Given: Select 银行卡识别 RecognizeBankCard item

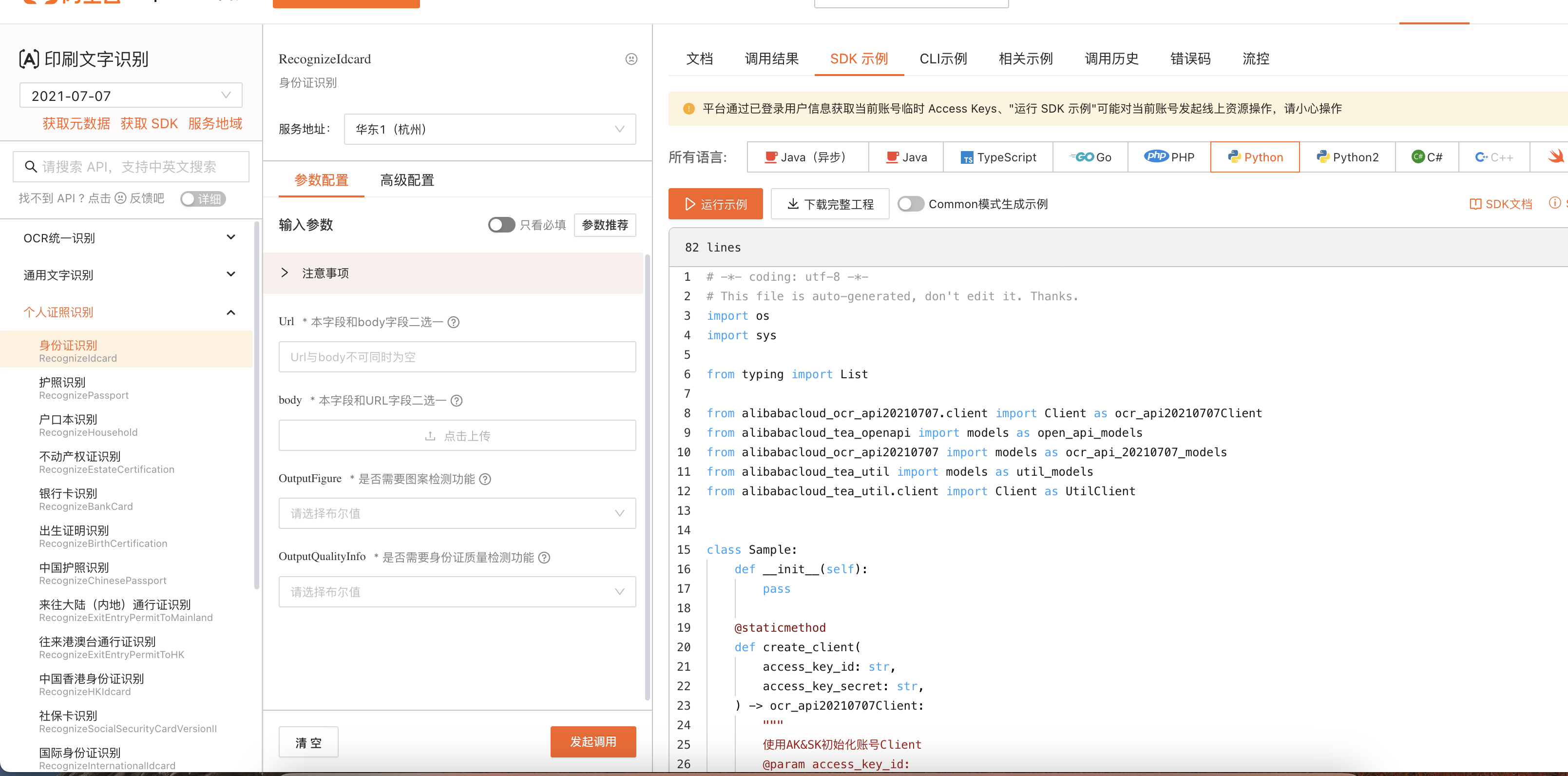Looking at the screenshot, I should (126, 499).
